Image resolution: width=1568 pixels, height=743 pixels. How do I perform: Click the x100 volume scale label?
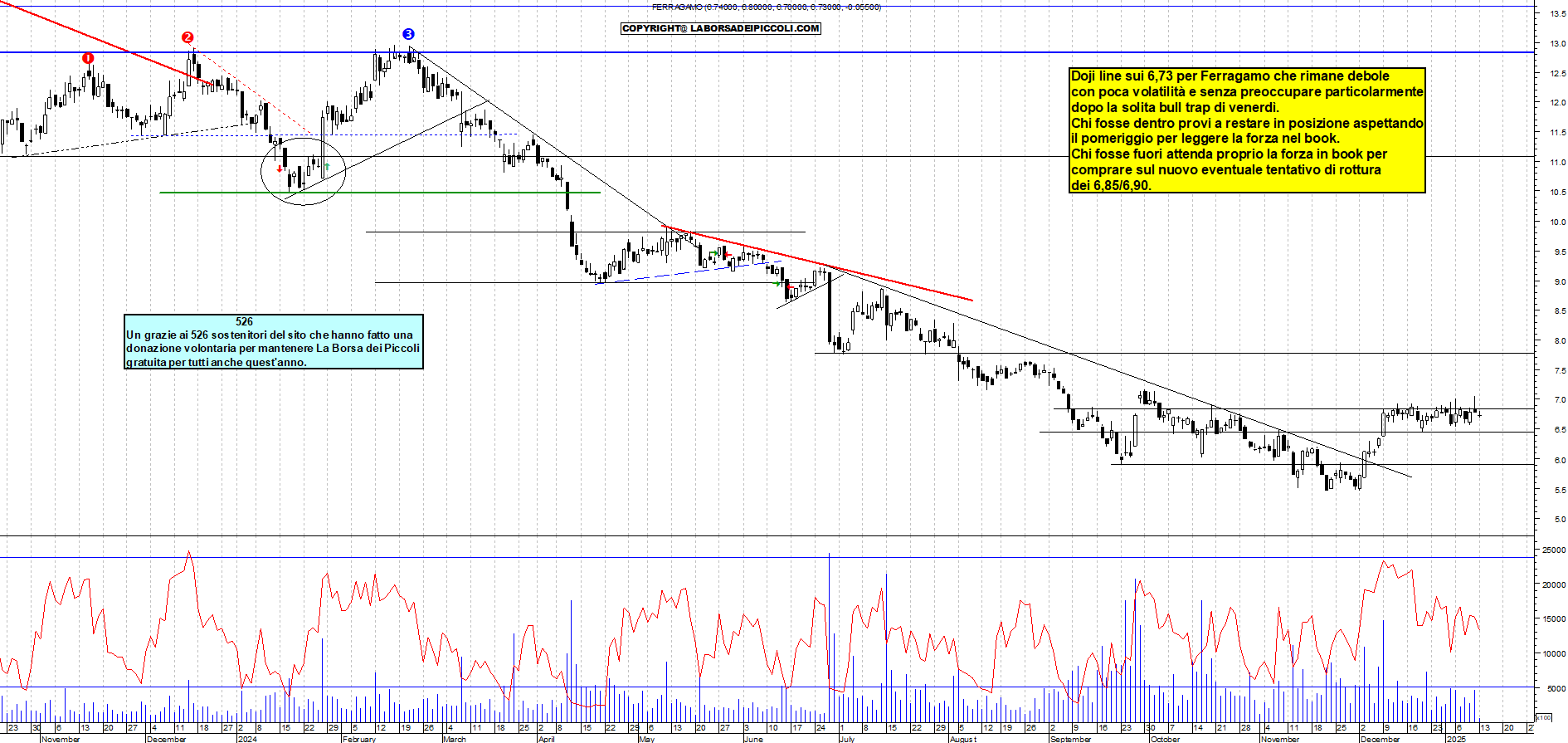pyautogui.click(x=1543, y=717)
